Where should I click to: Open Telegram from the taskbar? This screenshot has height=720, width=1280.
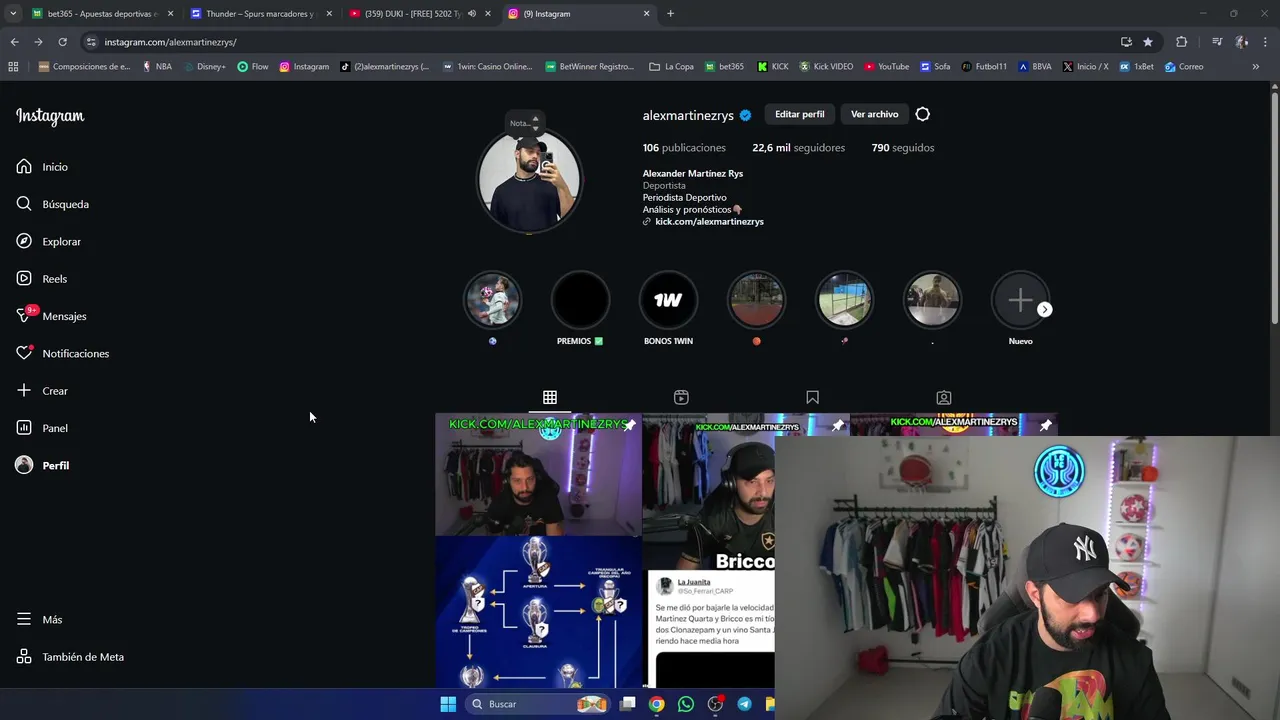pos(744,704)
